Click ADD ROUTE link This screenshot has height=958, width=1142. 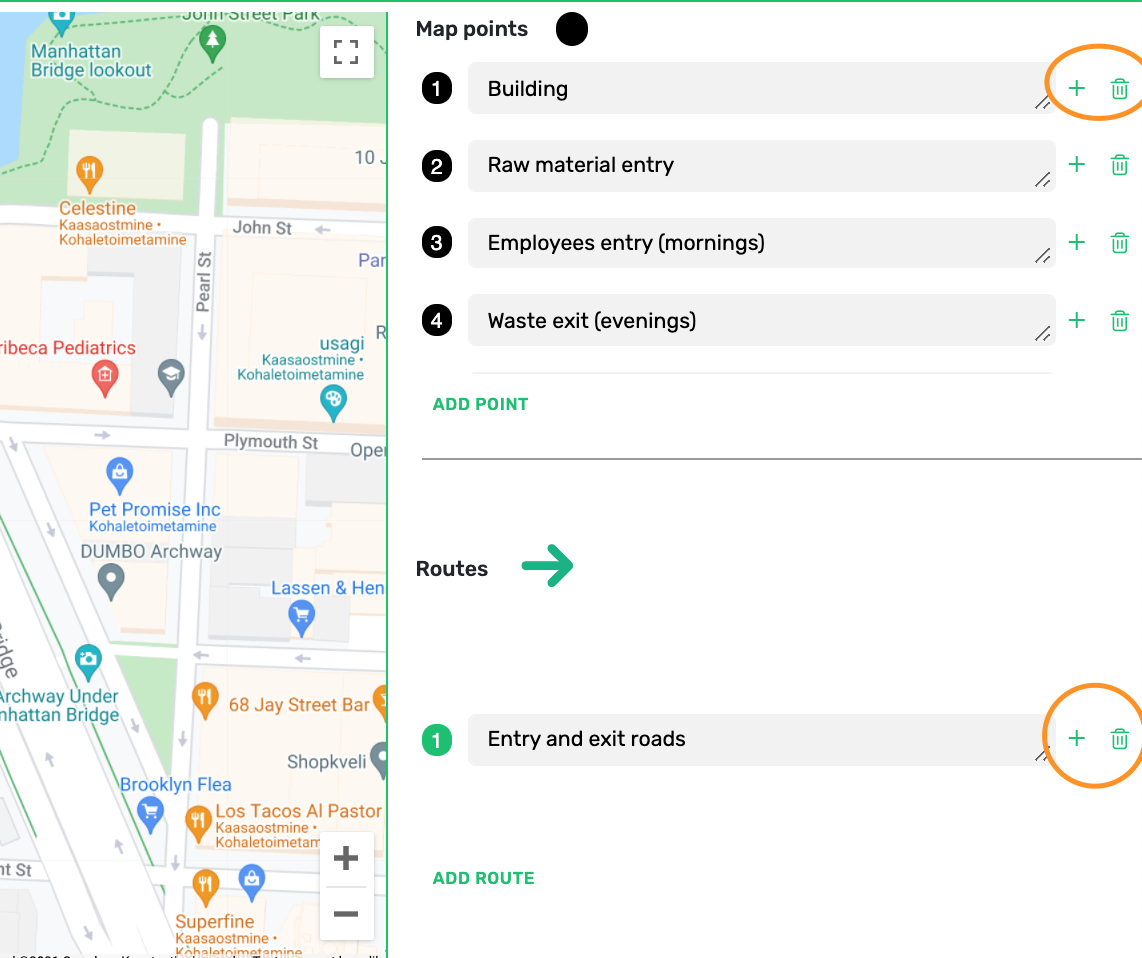point(484,879)
